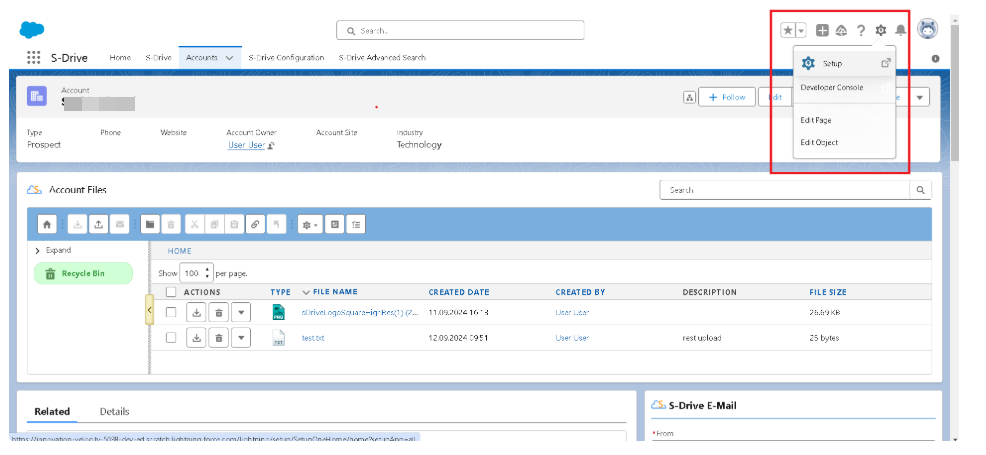The width and height of the screenshot is (986, 455).
Task: Open the Accounts tab dropdown chevron
Action: [230, 58]
